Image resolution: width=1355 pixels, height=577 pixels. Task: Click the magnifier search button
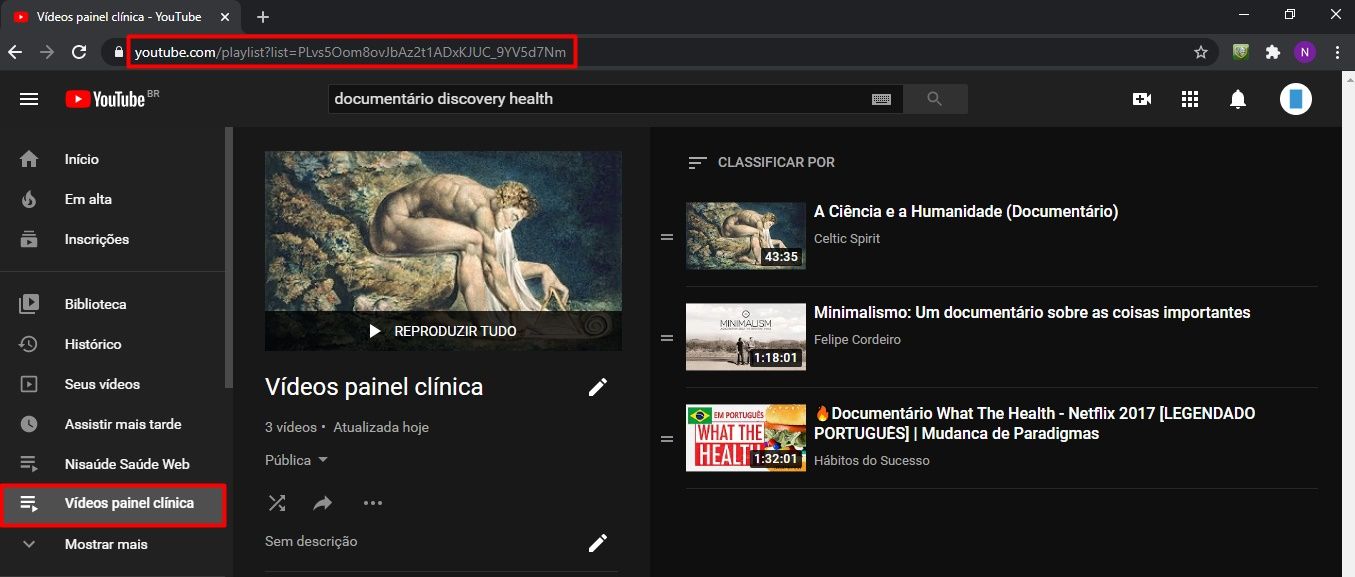(935, 99)
